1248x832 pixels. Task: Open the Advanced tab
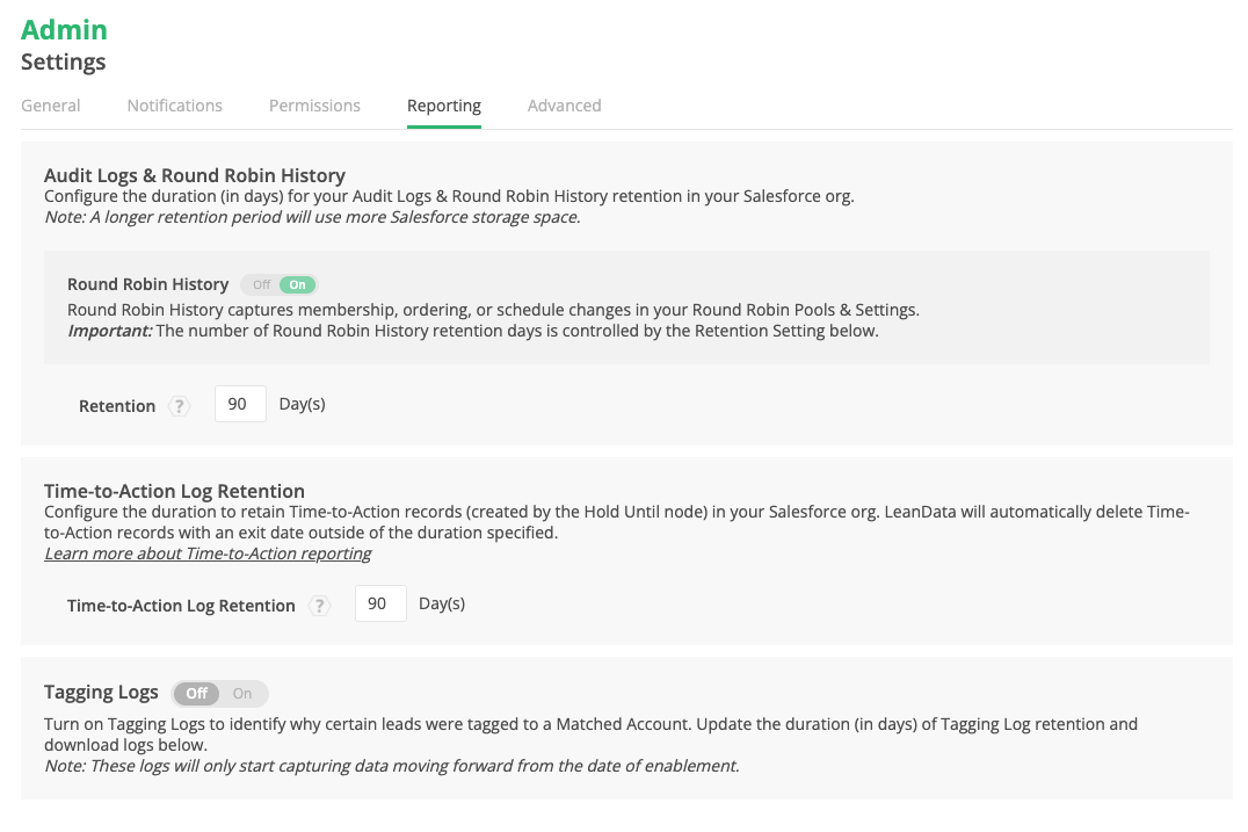[x=564, y=106]
